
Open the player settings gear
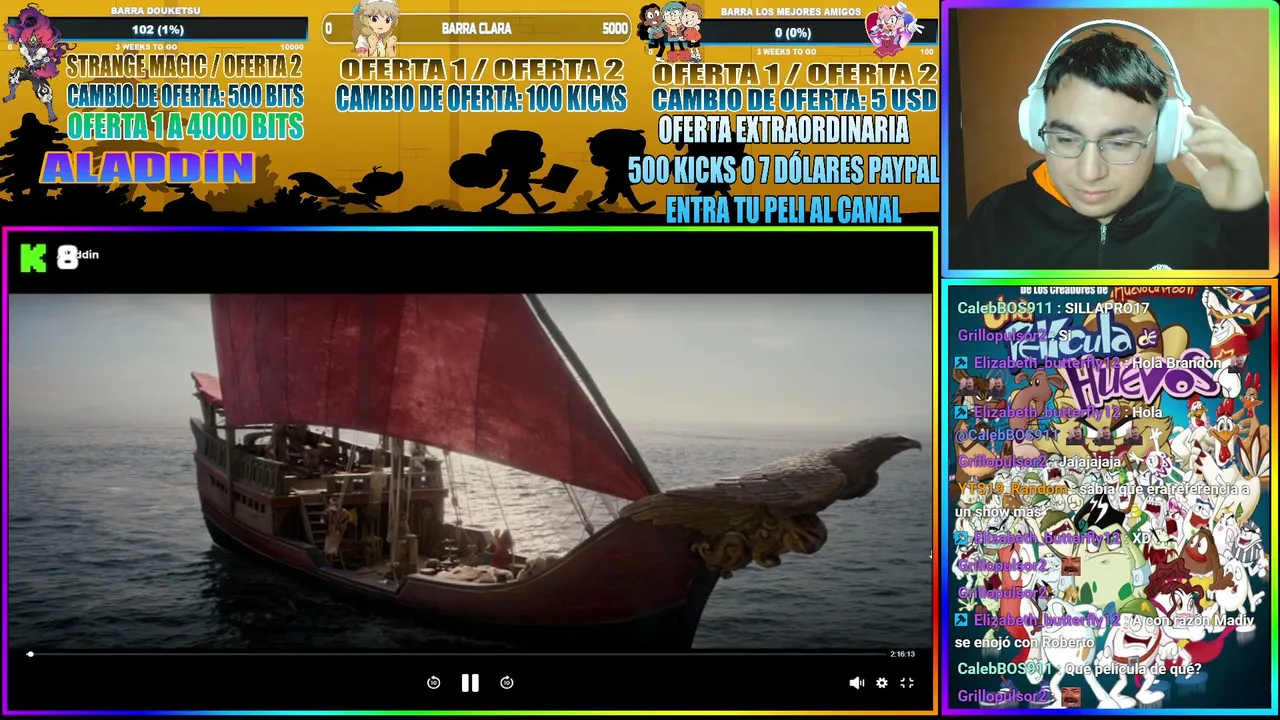pyautogui.click(x=882, y=683)
